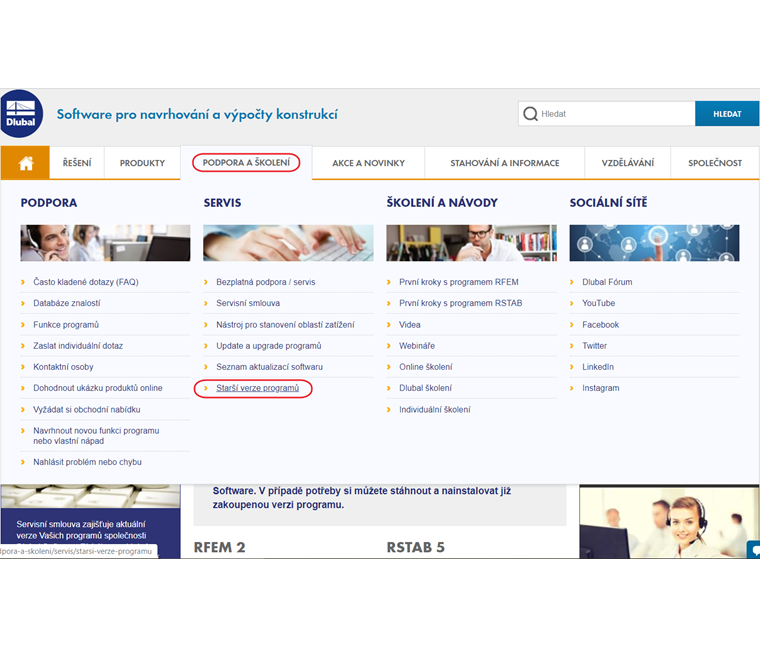
Task: Open Zaslat individuální dotaz link
Action: 78,346
